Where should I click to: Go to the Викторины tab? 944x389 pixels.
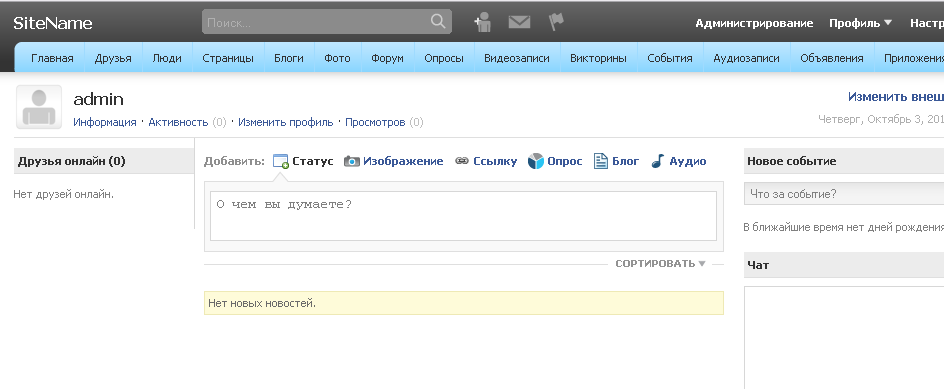598,58
